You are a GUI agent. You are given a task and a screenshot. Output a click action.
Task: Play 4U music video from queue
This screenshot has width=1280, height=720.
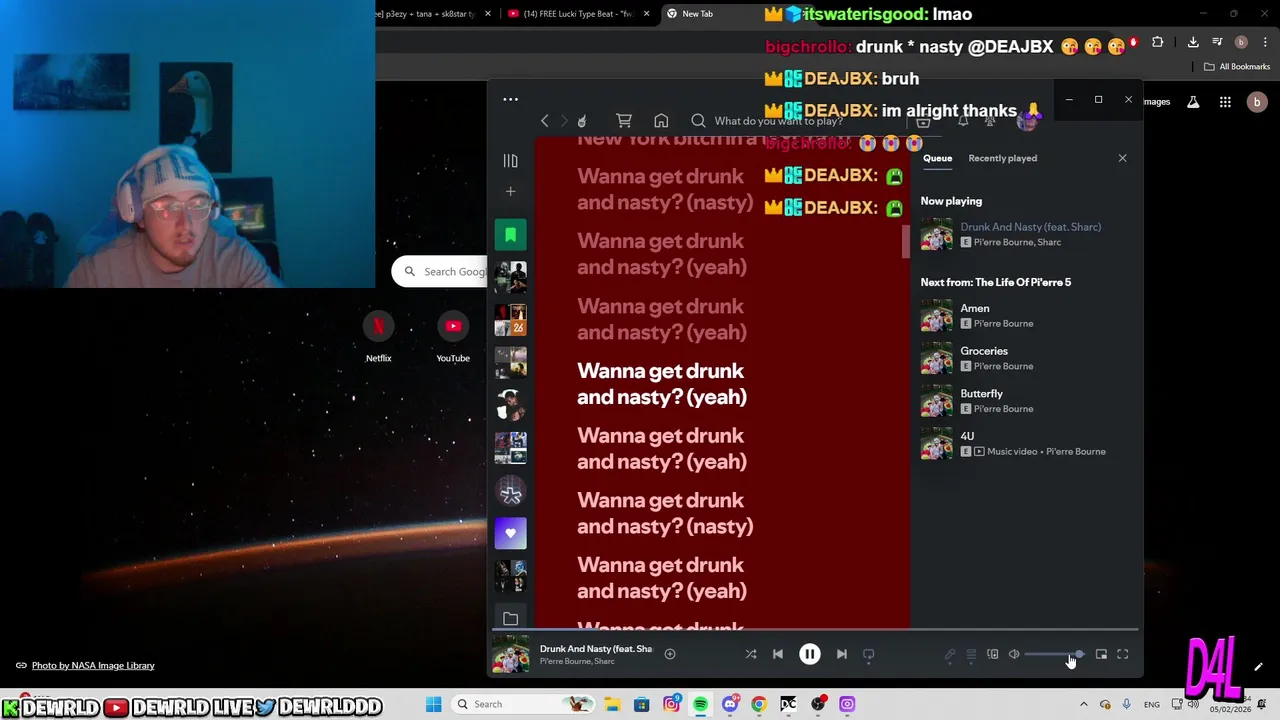[x=1027, y=444]
